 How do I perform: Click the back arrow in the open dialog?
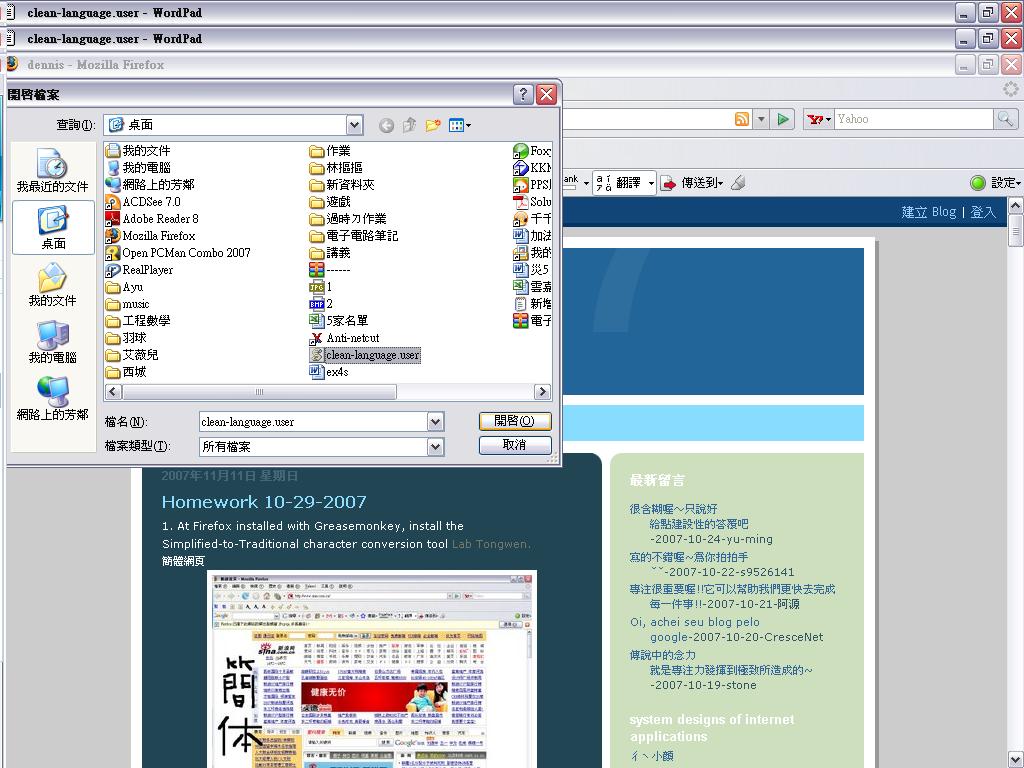coord(387,125)
